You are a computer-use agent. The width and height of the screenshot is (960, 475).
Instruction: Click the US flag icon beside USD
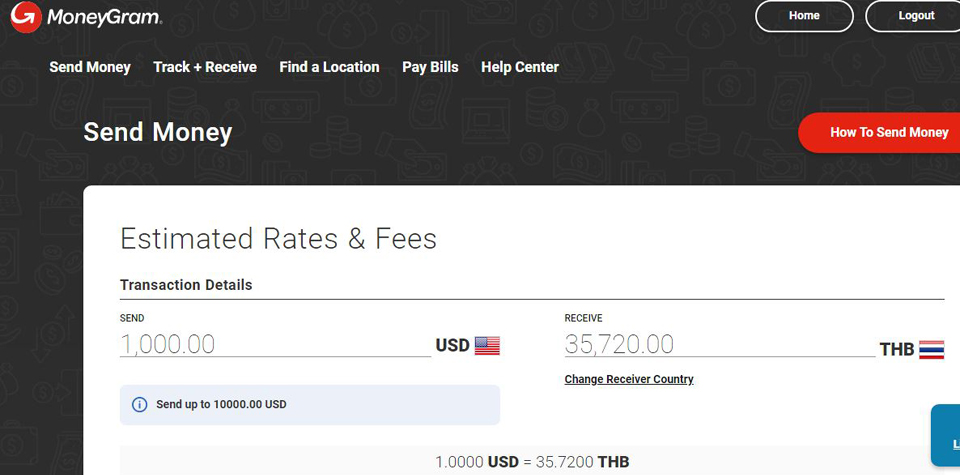(487, 346)
